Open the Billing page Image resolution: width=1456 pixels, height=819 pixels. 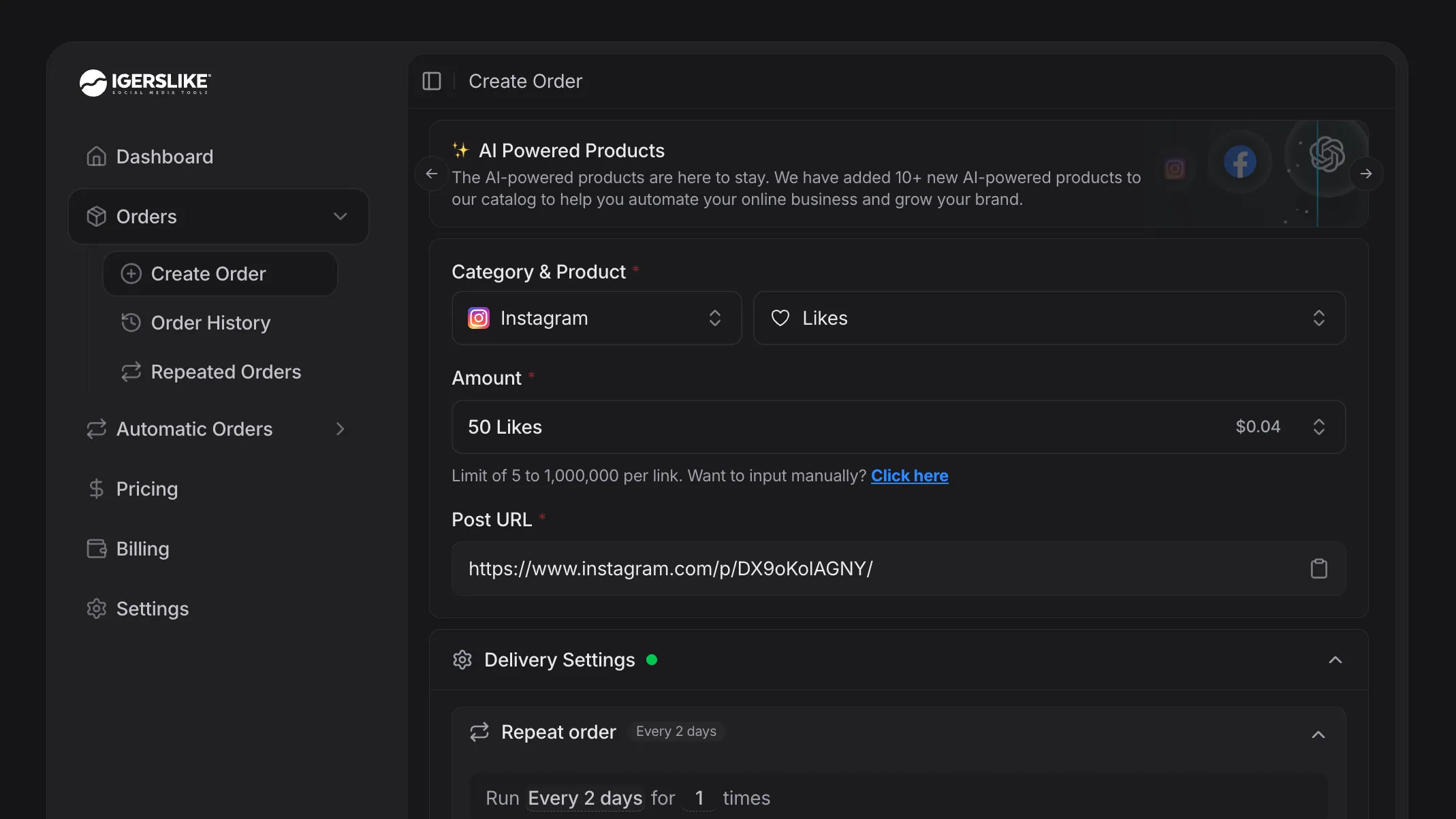tap(218, 549)
